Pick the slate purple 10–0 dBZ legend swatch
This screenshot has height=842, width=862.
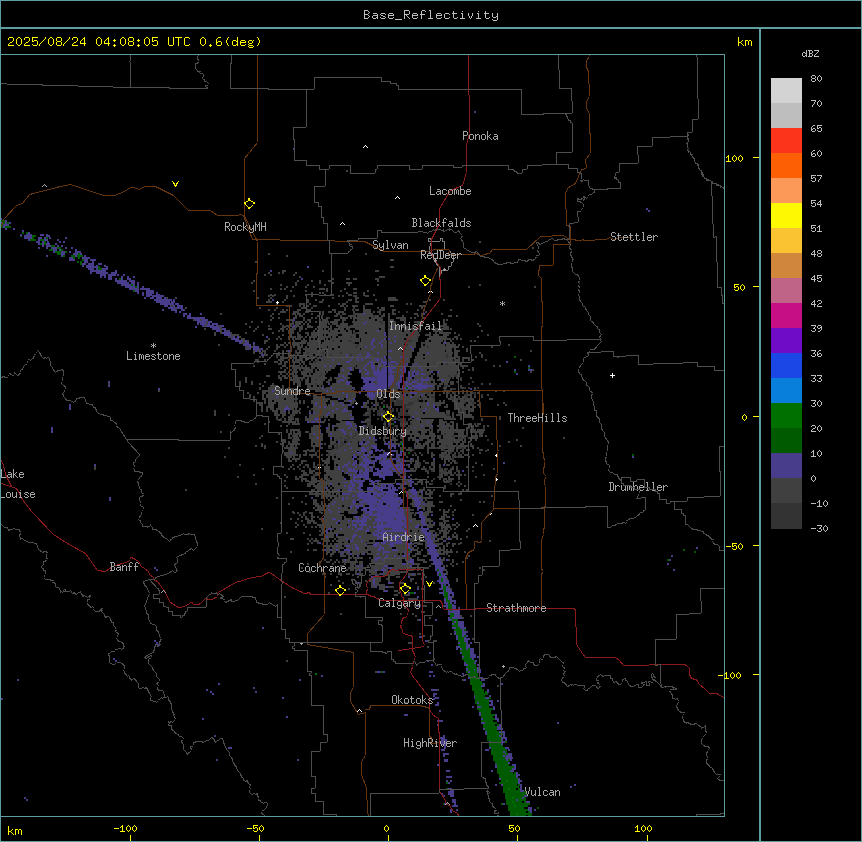tap(786, 466)
